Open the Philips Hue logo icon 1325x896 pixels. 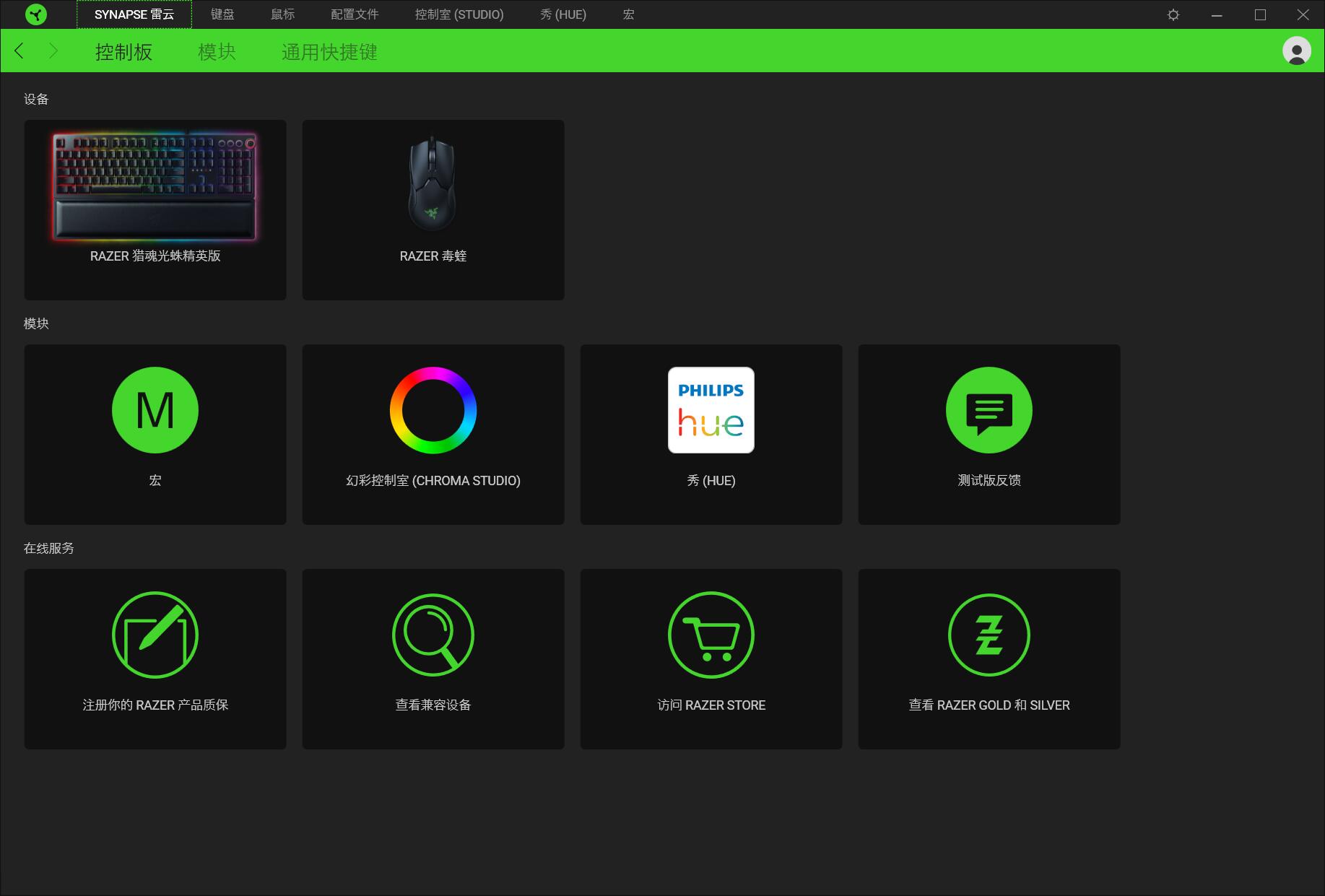[711, 410]
